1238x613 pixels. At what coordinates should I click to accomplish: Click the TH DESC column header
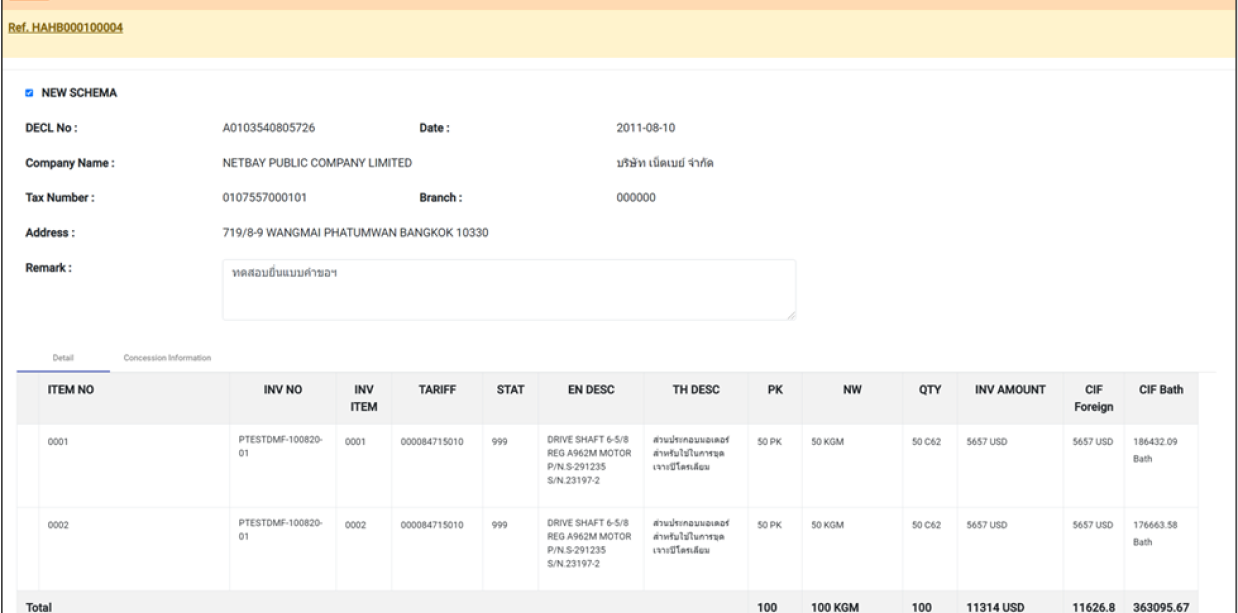[692, 391]
